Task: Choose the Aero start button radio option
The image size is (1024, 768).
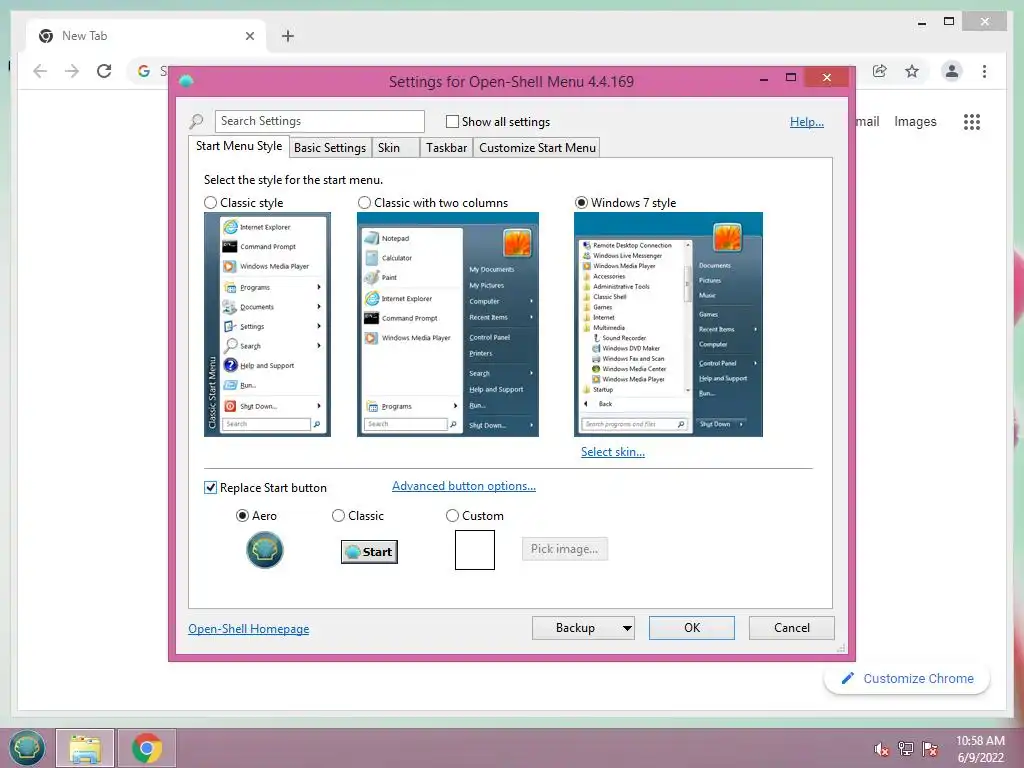Action: (242, 515)
